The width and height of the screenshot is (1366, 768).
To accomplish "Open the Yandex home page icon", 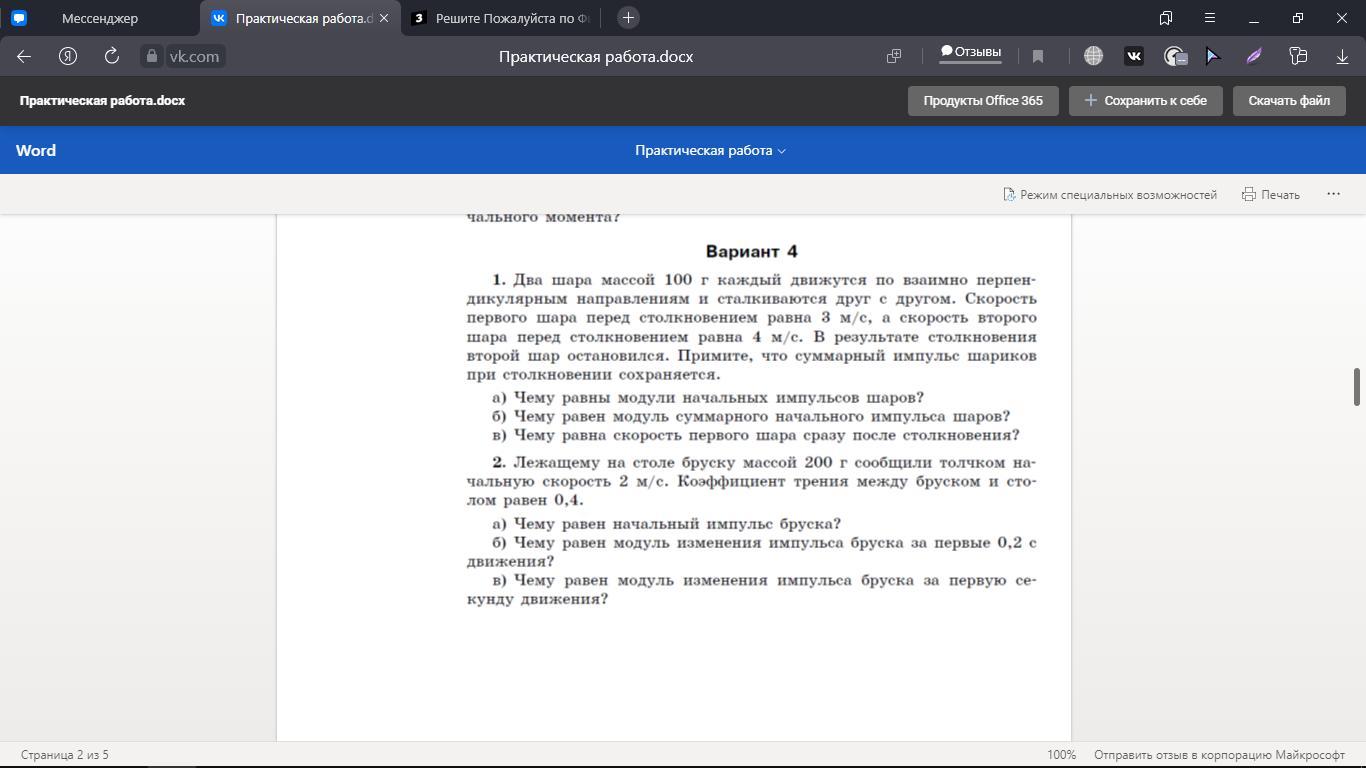I will (x=68, y=57).
